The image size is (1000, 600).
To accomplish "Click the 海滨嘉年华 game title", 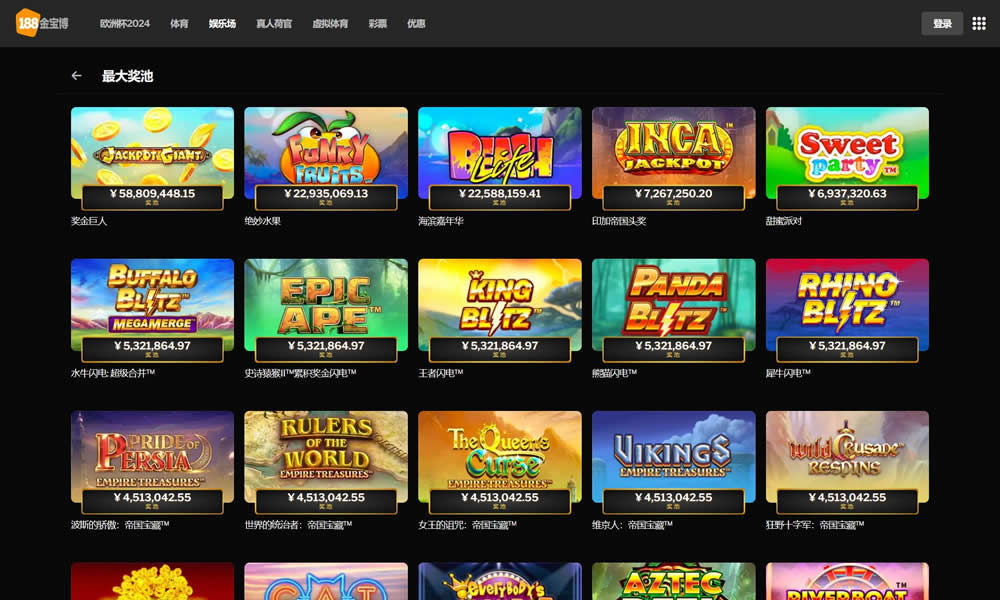I will click(x=441, y=221).
